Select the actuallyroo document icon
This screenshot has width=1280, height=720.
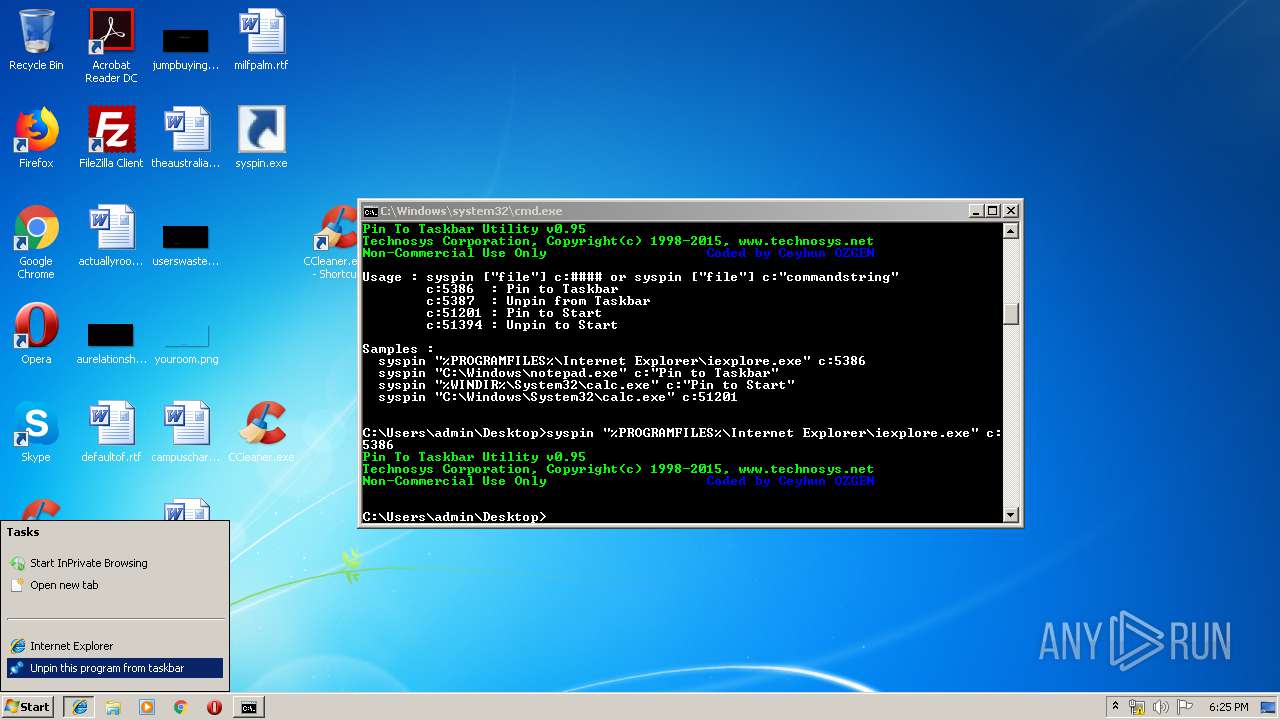pos(111,236)
